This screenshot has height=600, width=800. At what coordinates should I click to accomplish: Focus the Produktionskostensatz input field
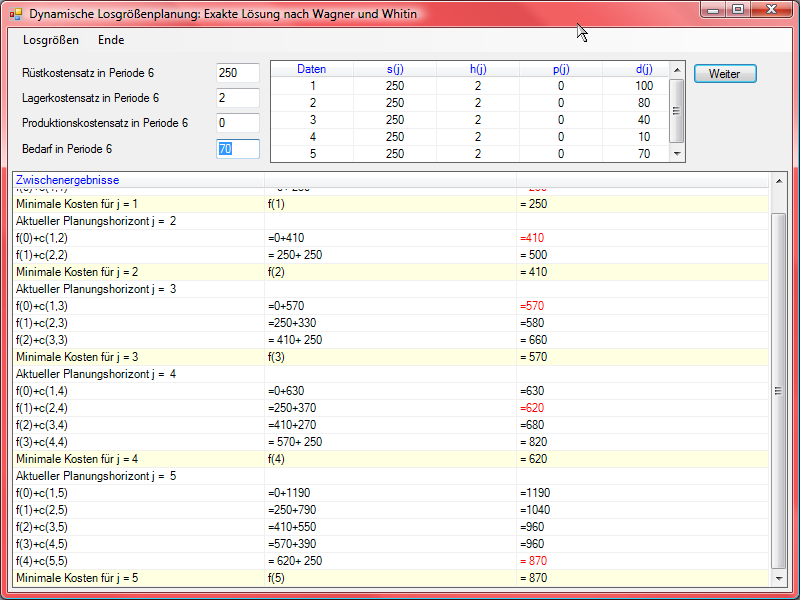tap(238, 123)
